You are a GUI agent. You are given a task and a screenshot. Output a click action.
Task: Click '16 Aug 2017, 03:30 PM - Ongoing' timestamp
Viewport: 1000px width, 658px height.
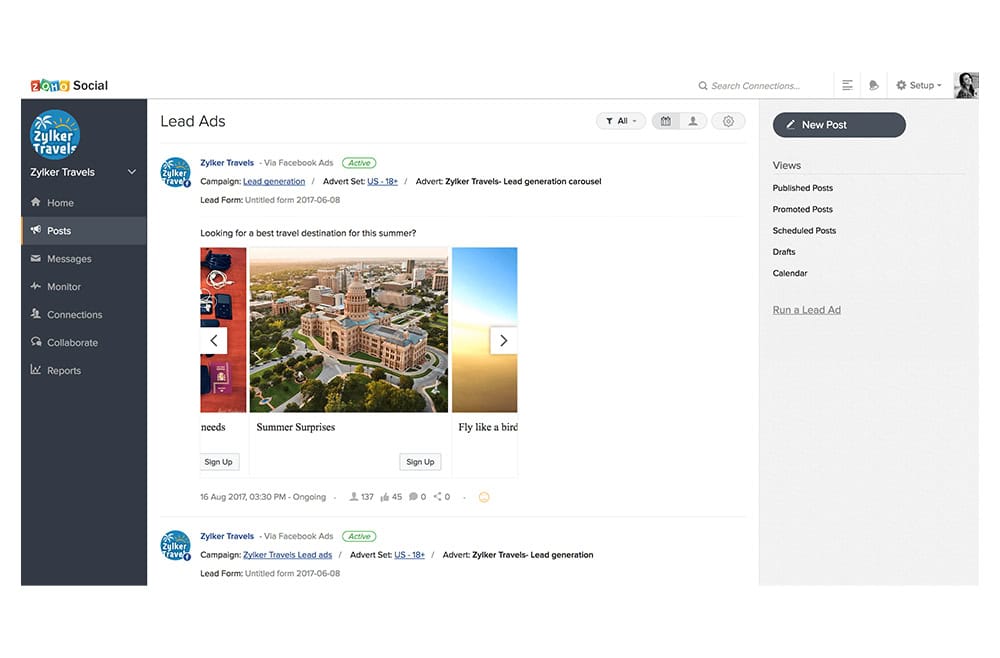(263, 497)
